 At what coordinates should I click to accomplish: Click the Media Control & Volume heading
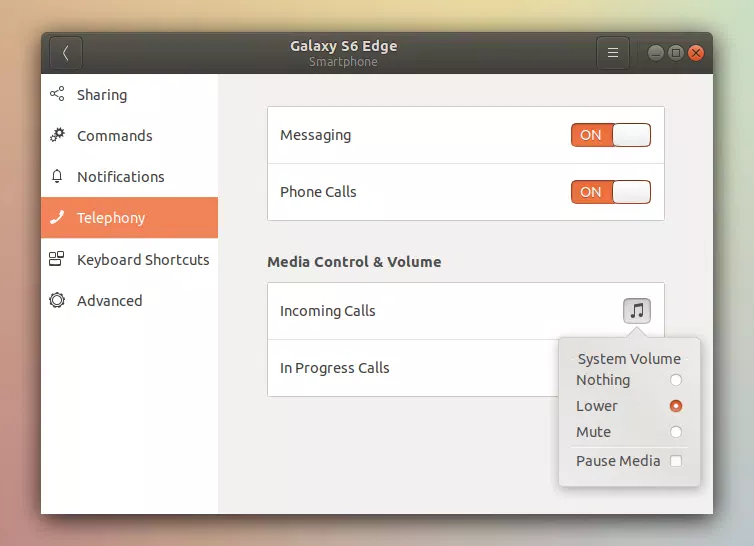tap(354, 262)
